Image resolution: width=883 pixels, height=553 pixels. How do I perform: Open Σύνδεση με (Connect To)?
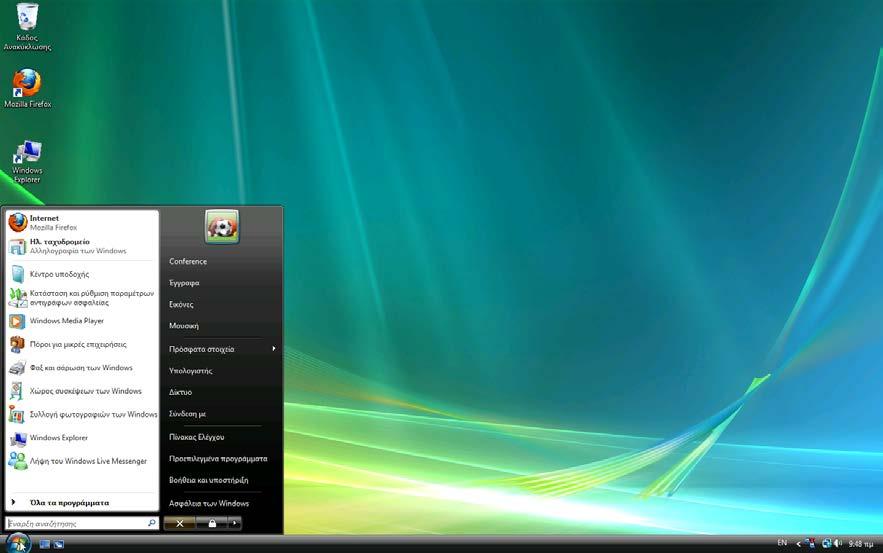click(x=222, y=413)
